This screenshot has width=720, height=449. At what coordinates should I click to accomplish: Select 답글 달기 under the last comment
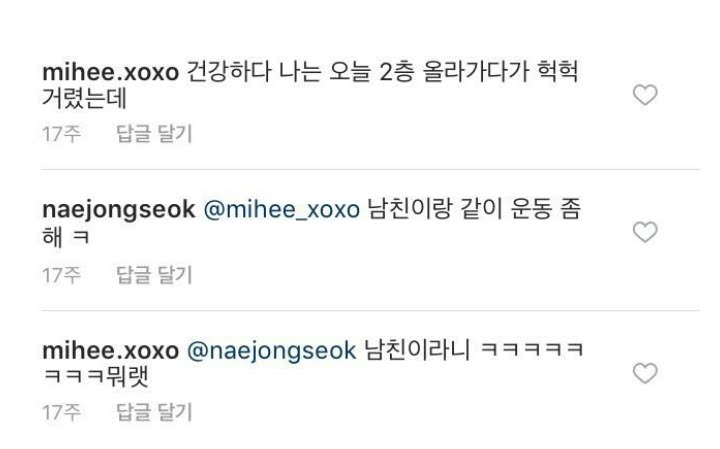click(x=154, y=412)
